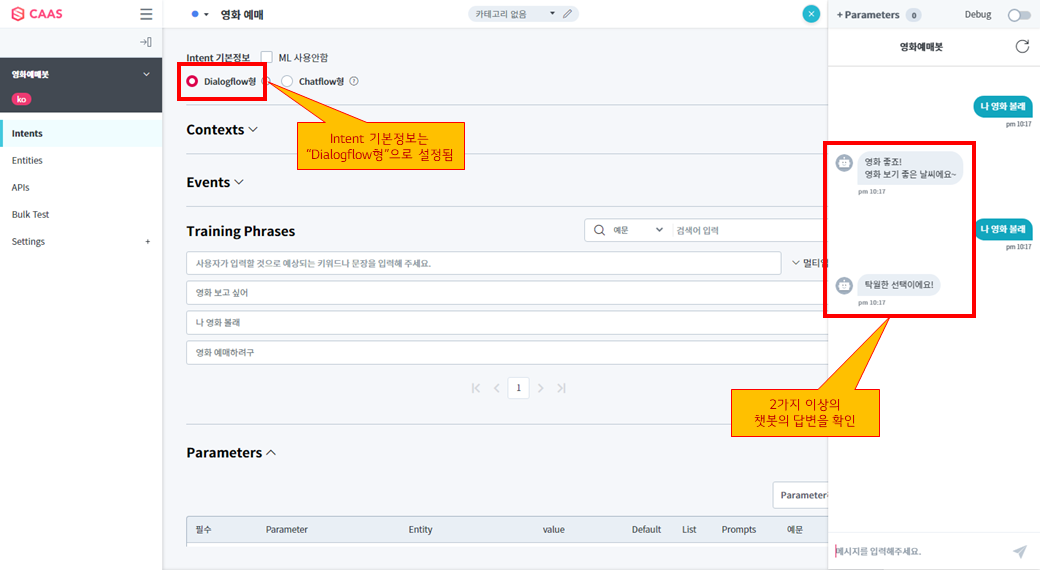
Task: Click the plus icon beside Settings
Action: click(148, 242)
